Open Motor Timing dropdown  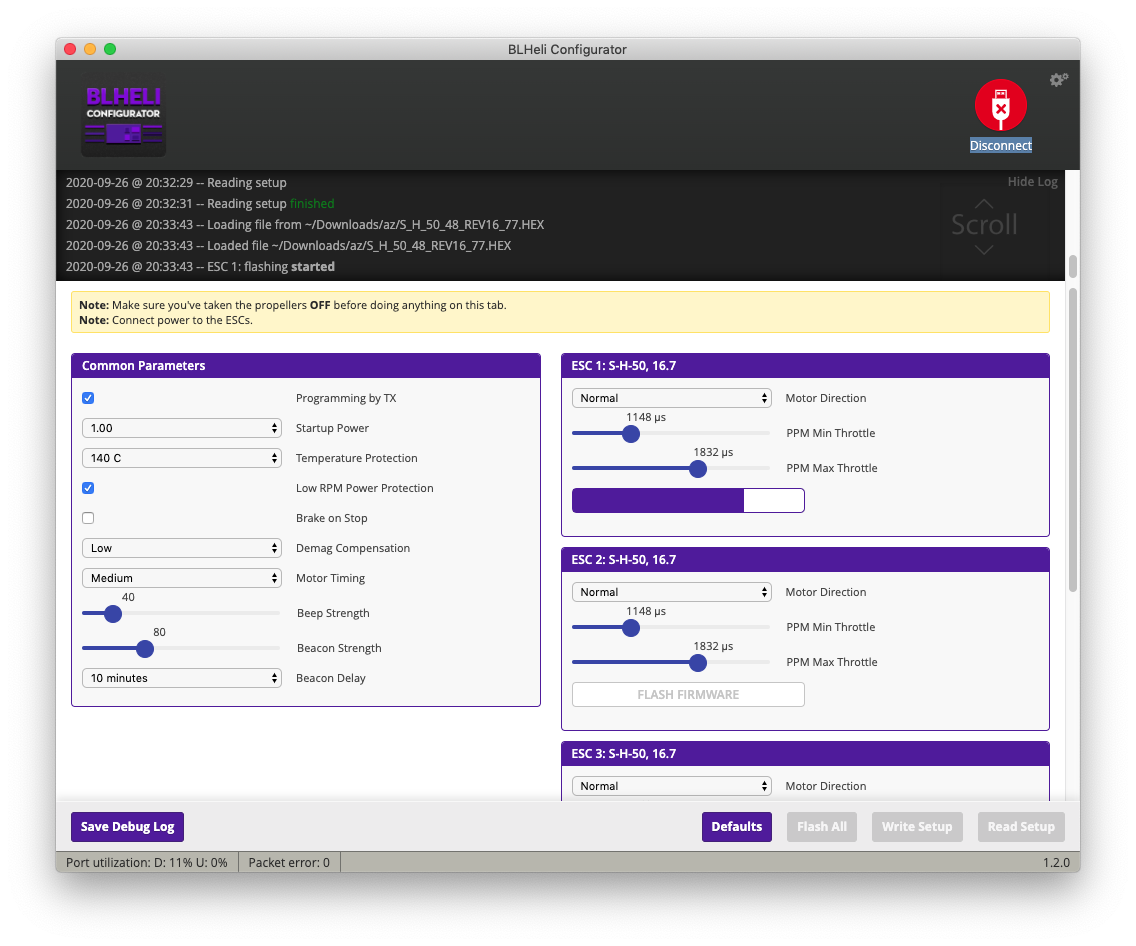click(182, 578)
